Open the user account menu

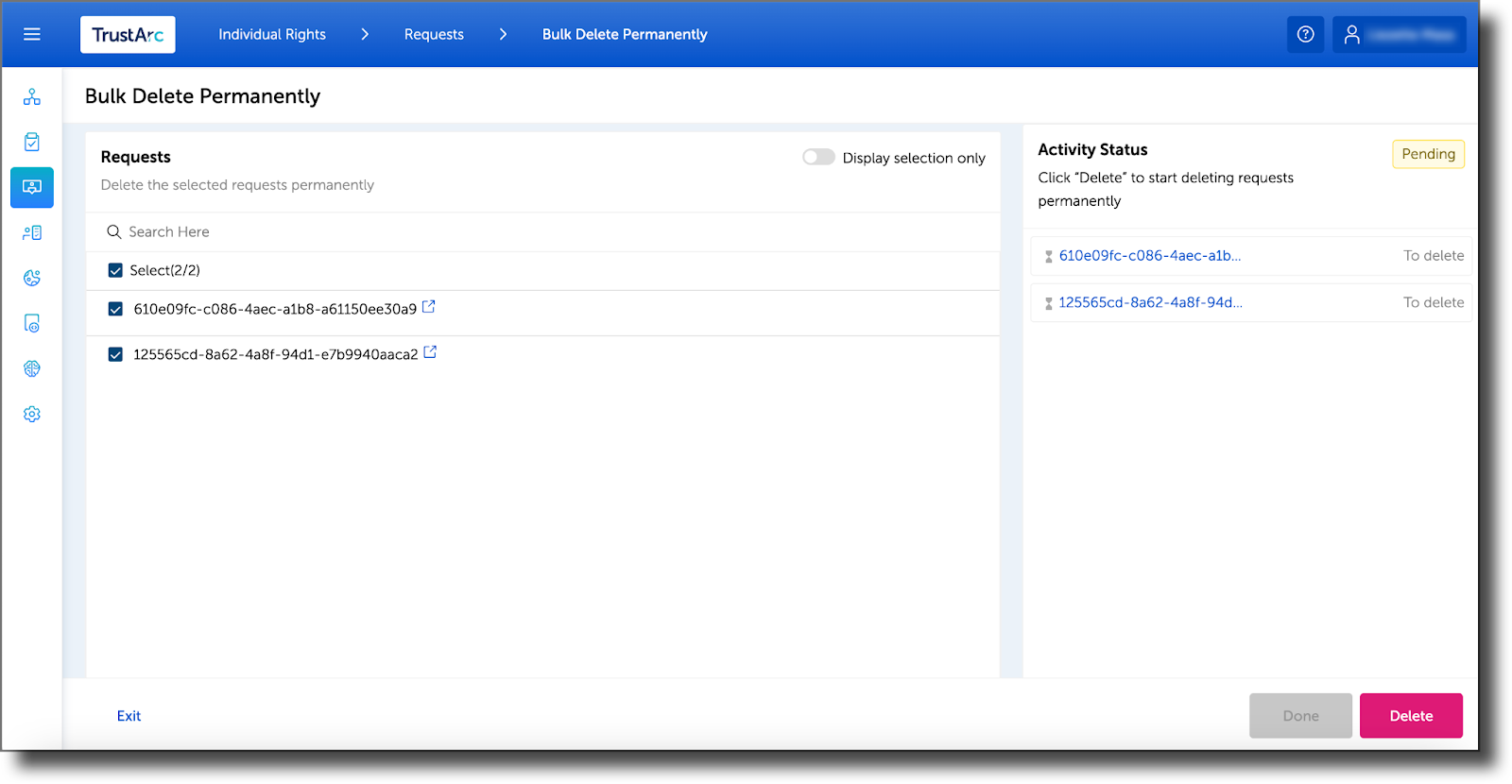click(1399, 34)
